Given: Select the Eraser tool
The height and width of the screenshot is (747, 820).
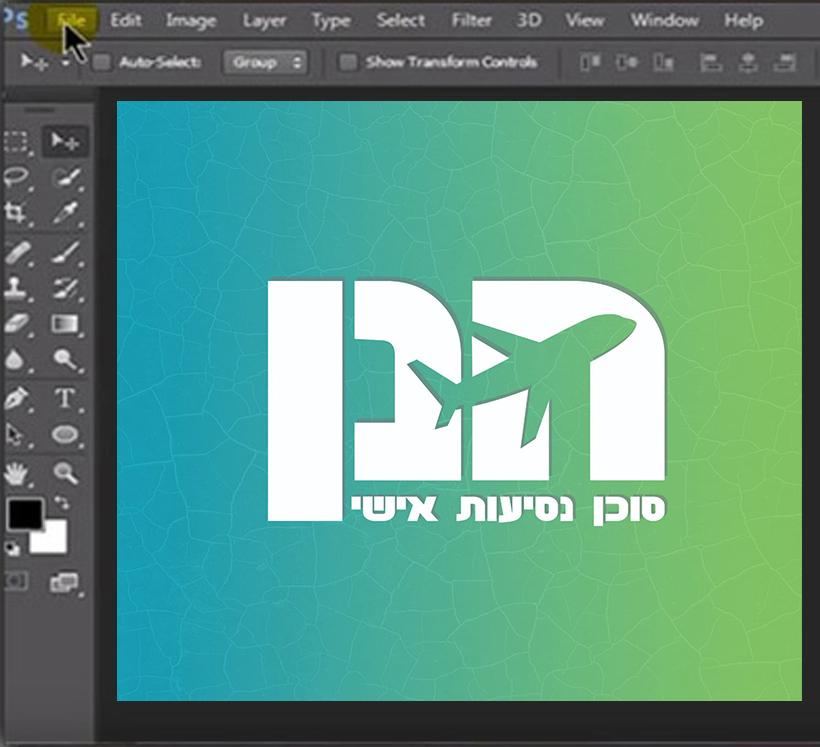Looking at the screenshot, I should (x=17, y=324).
